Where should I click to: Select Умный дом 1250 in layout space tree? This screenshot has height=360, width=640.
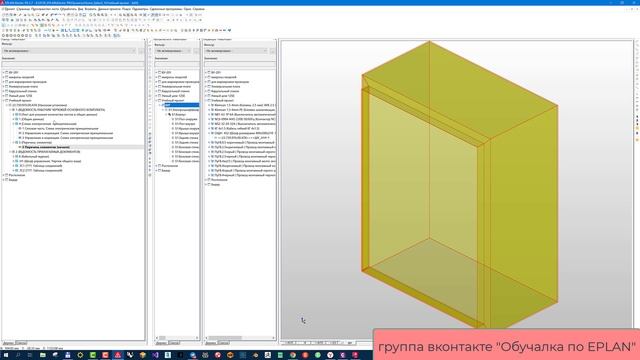173,96
